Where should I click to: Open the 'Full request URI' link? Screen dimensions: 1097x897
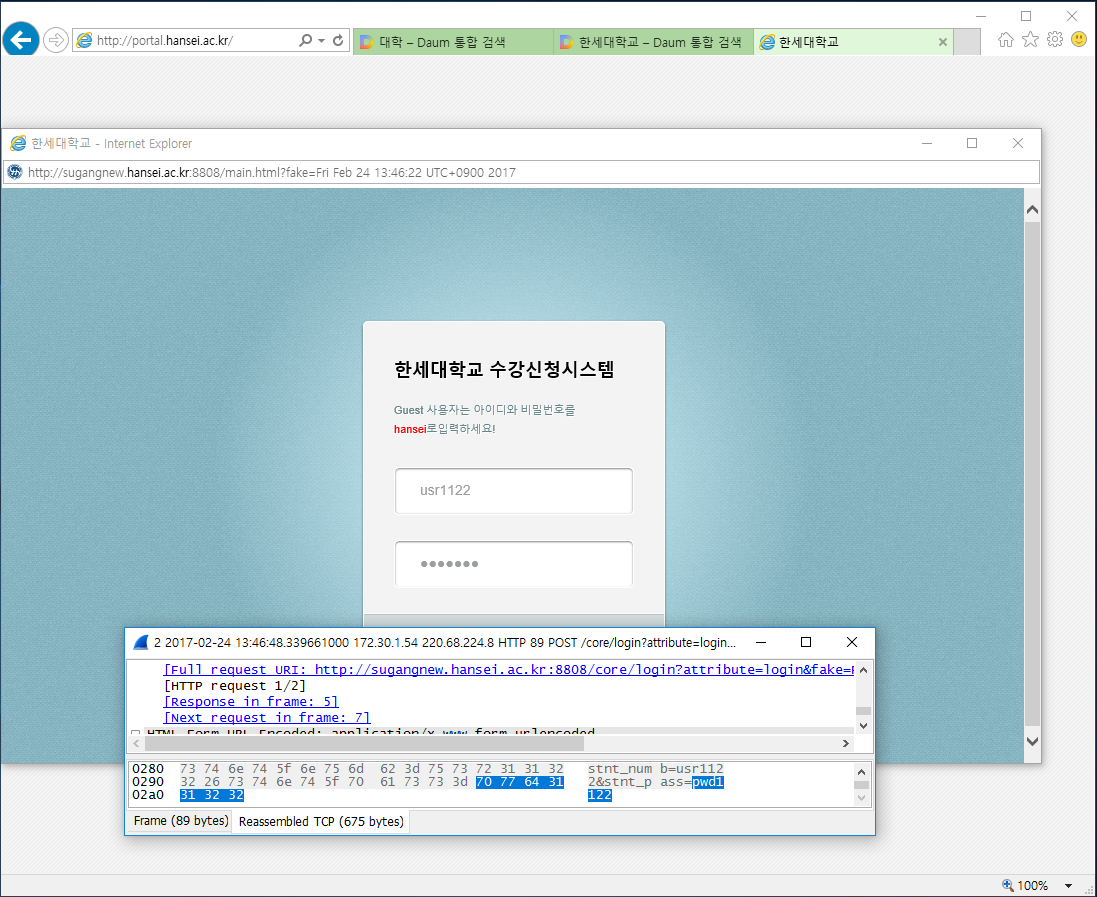[x=509, y=670]
